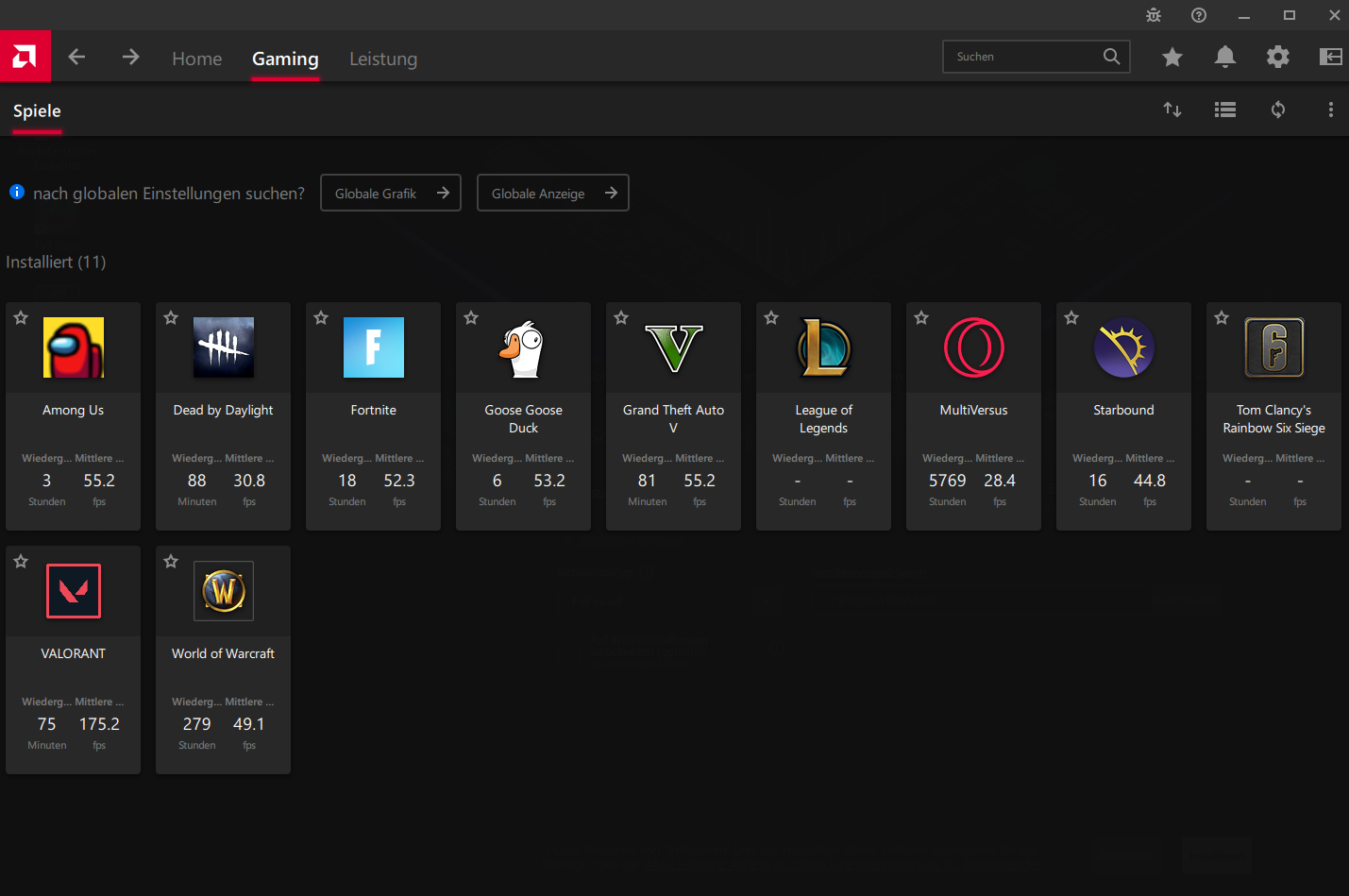Click the search magnifier icon
The width and height of the screenshot is (1349, 896).
tap(1112, 57)
